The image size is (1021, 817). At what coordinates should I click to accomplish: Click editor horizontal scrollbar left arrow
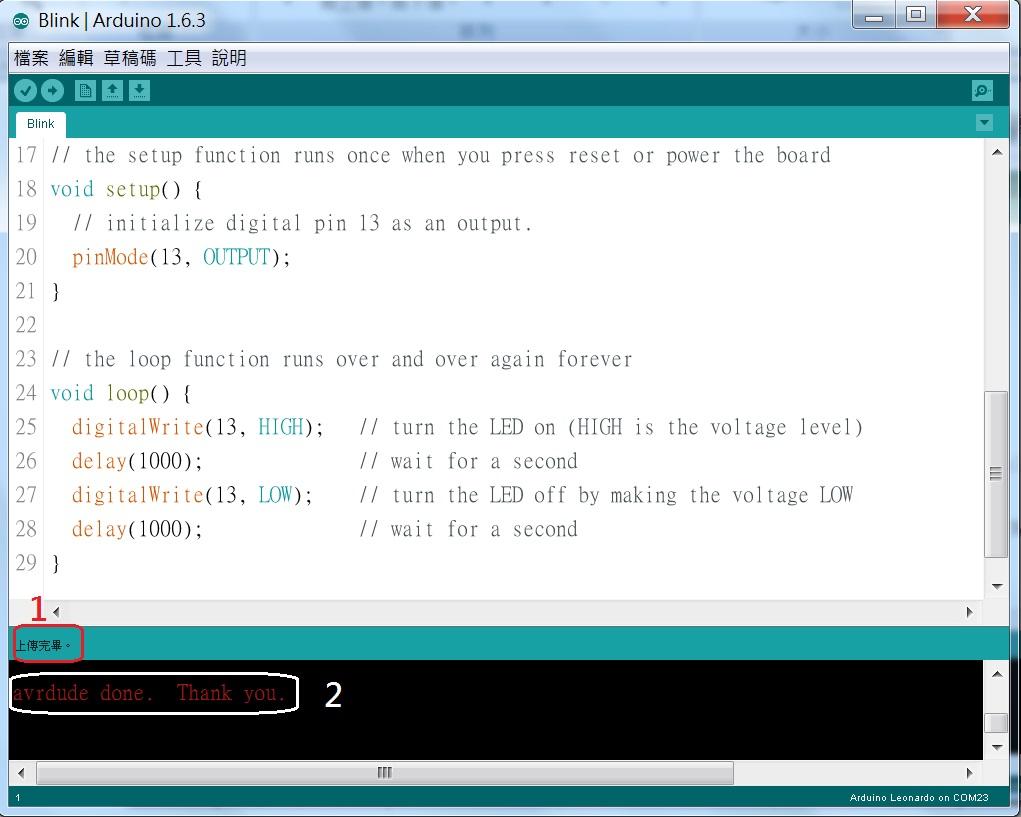pyautogui.click(x=57, y=612)
